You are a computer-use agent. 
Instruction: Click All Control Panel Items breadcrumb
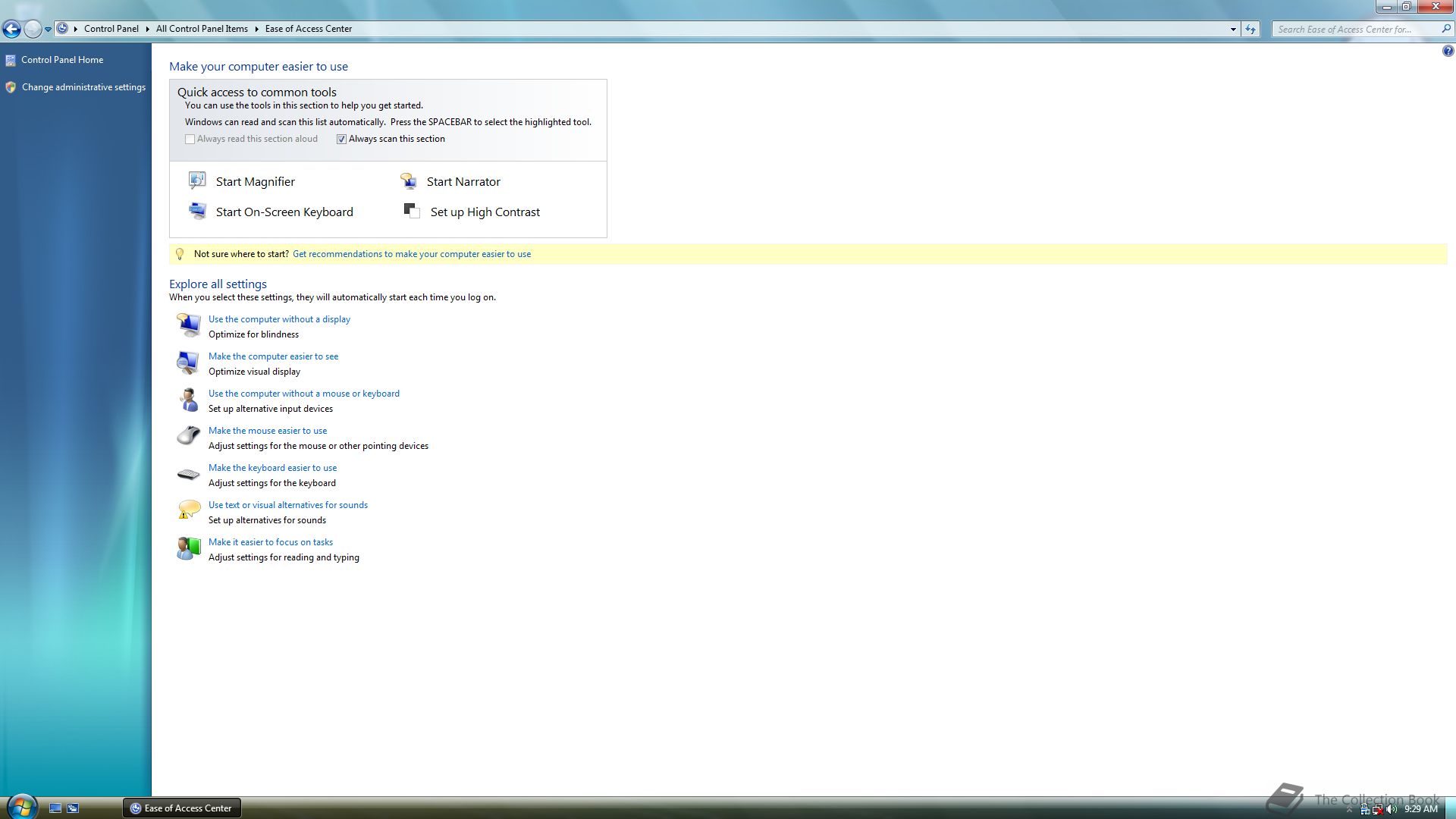[x=202, y=29]
